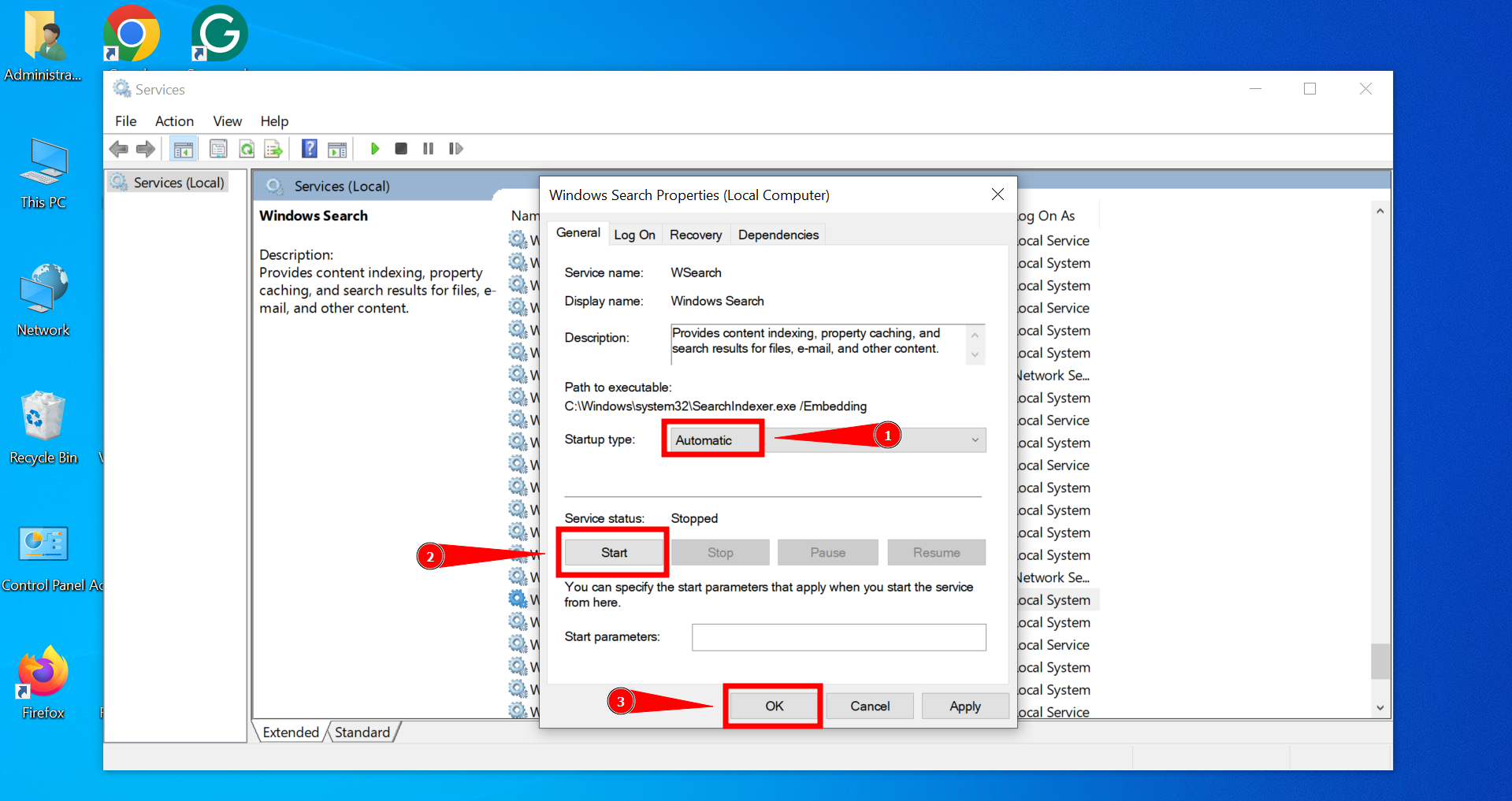The image size is (1512, 801).
Task: Toggle the Show/Hide Console Tree toolbar icon
Action: pos(184,149)
